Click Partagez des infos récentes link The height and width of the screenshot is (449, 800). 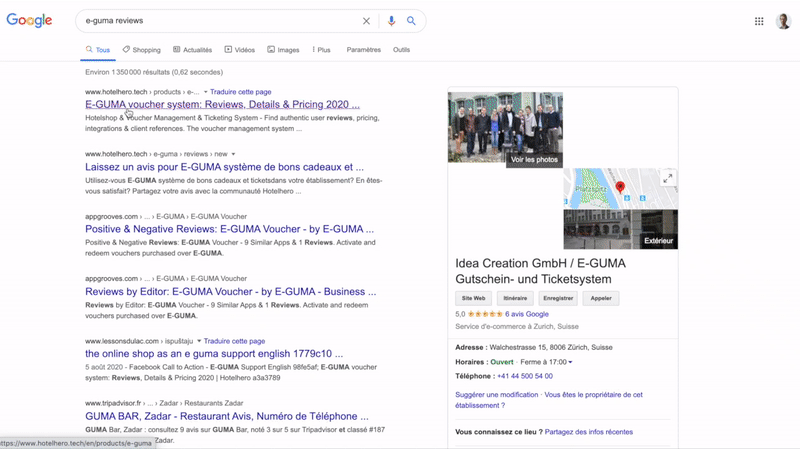point(589,432)
